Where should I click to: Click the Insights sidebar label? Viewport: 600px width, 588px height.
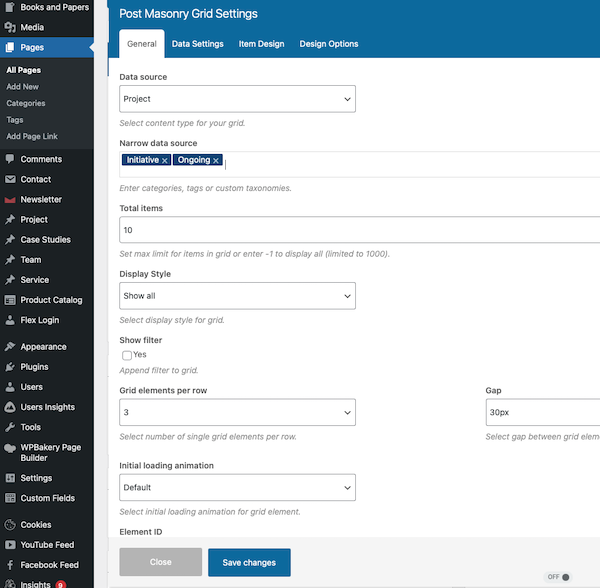36,584
